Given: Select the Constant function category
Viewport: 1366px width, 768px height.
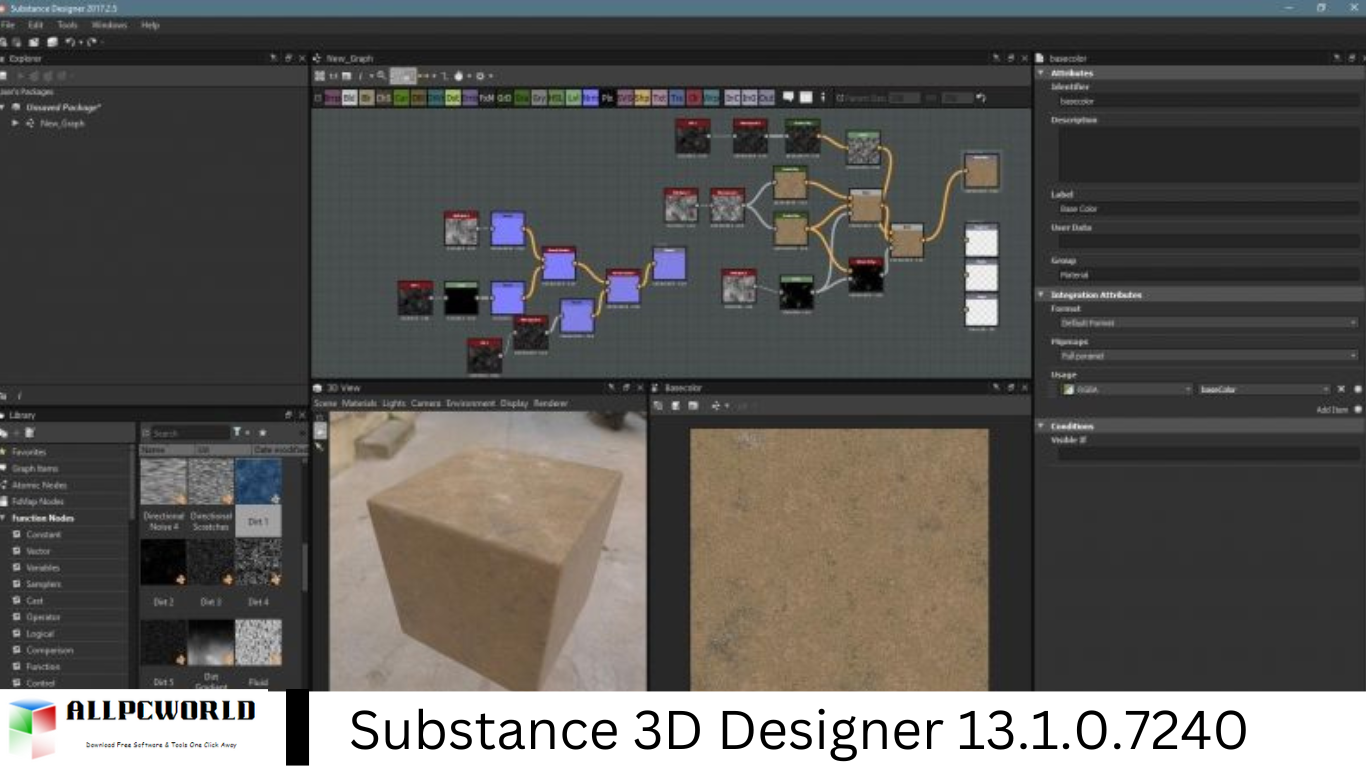Looking at the screenshot, I should point(43,535).
